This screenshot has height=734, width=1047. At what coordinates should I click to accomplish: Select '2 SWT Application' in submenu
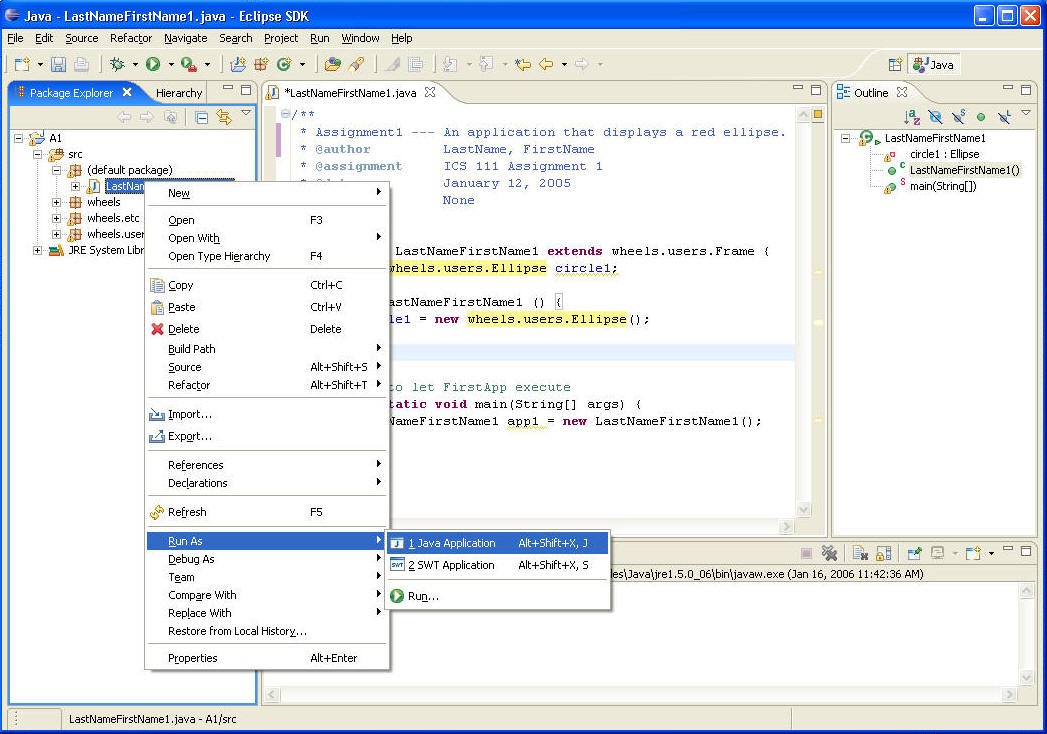coord(497,565)
